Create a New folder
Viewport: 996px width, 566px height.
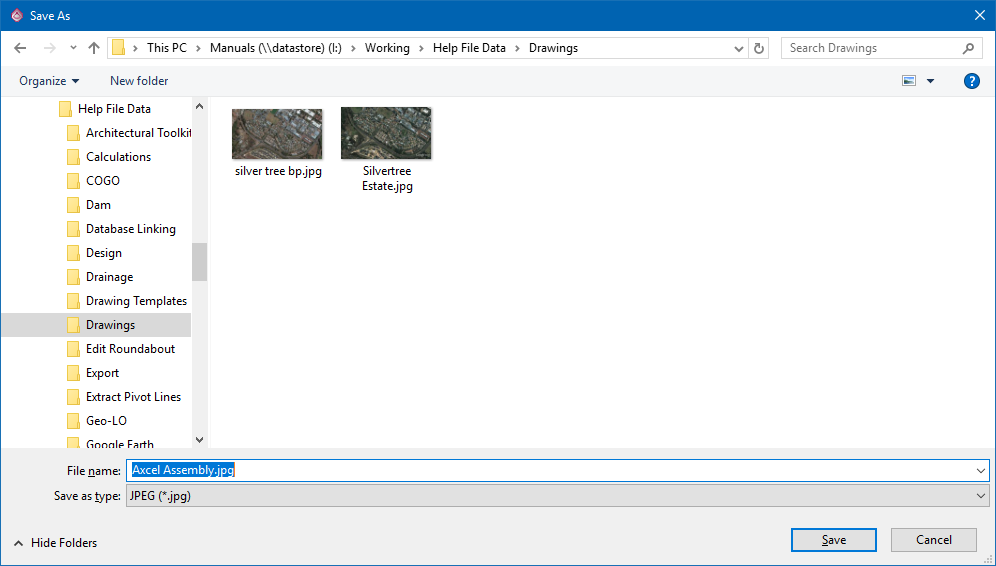(x=139, y=81)
